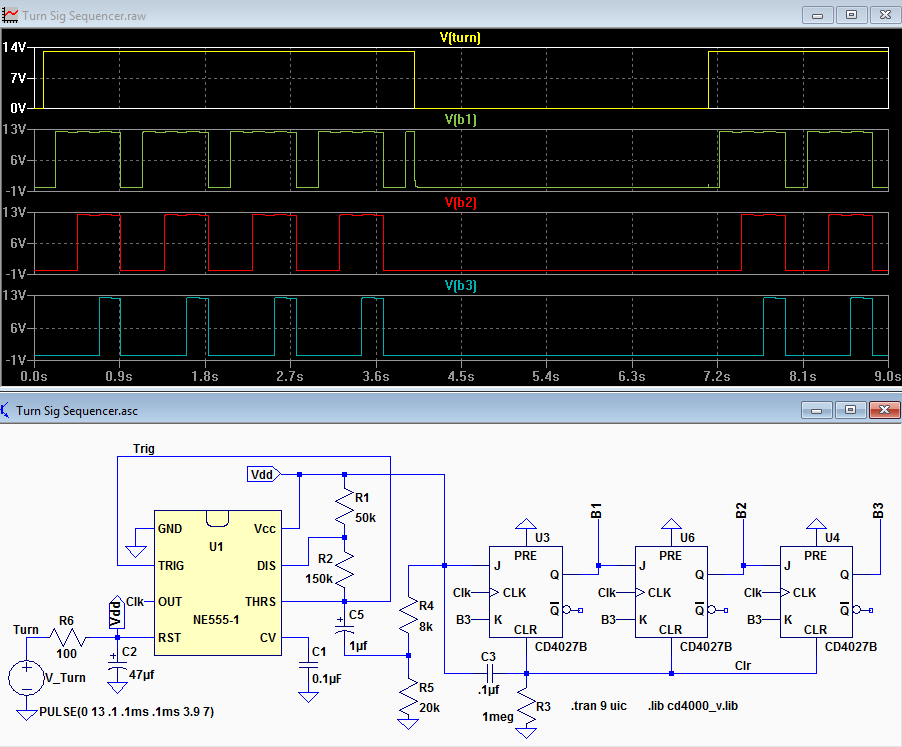Click the schematic window title icon
This screenshot has height=747, width=902.
(6, 411)
